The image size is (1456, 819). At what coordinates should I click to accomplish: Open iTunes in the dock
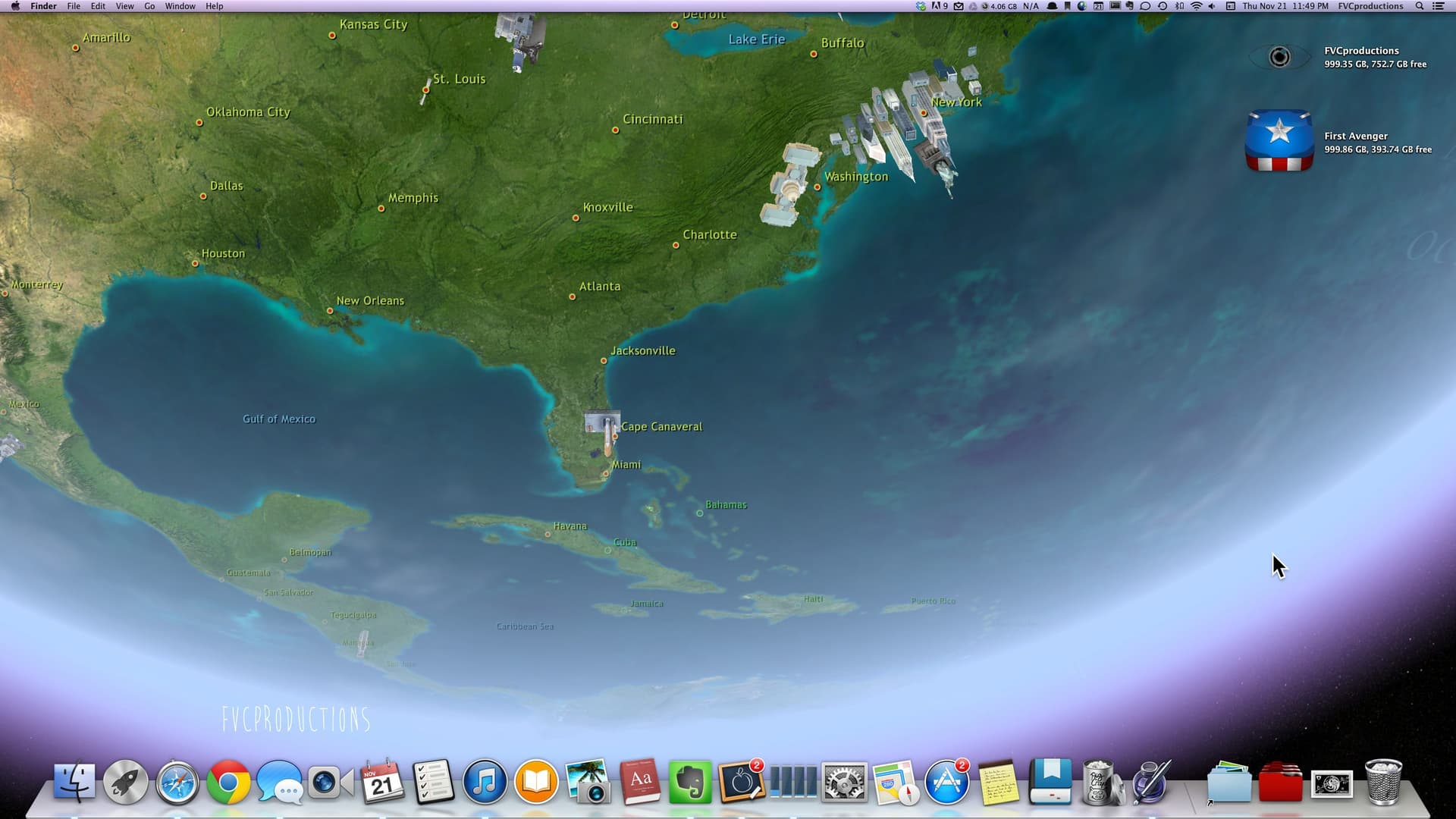485,782
